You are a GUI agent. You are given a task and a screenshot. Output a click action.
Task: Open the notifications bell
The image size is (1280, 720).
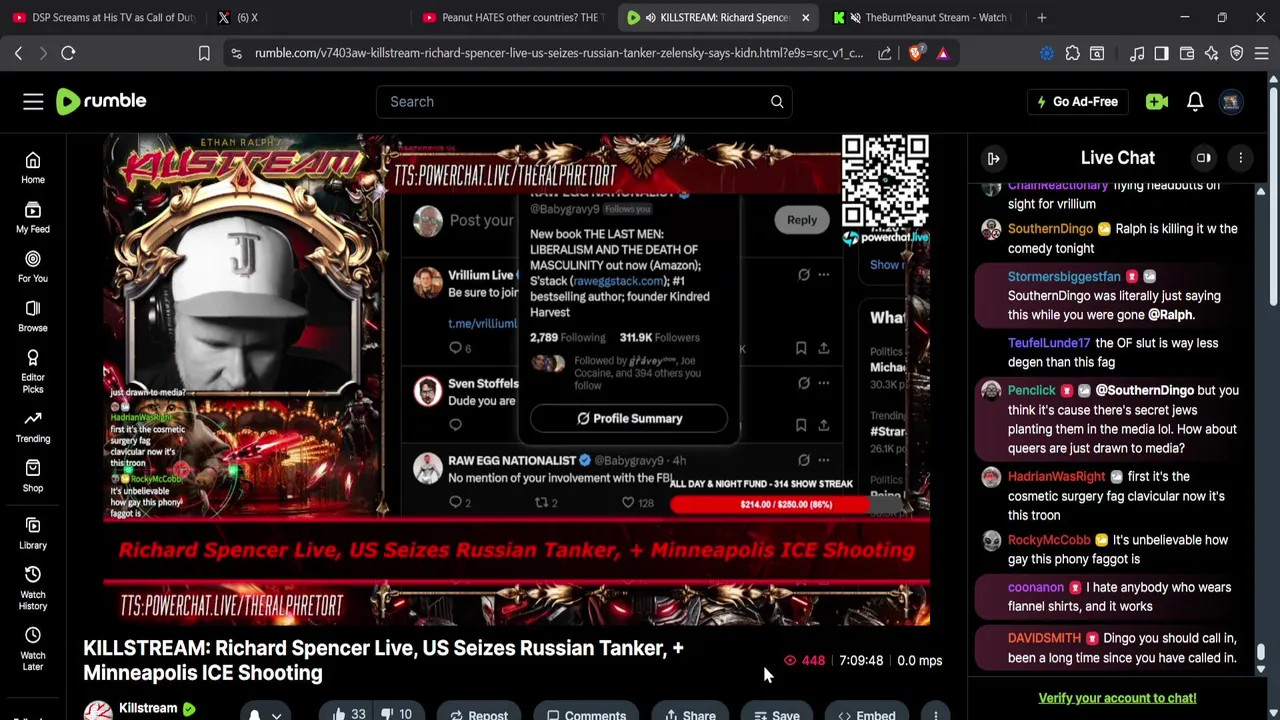coord(1195,101)
